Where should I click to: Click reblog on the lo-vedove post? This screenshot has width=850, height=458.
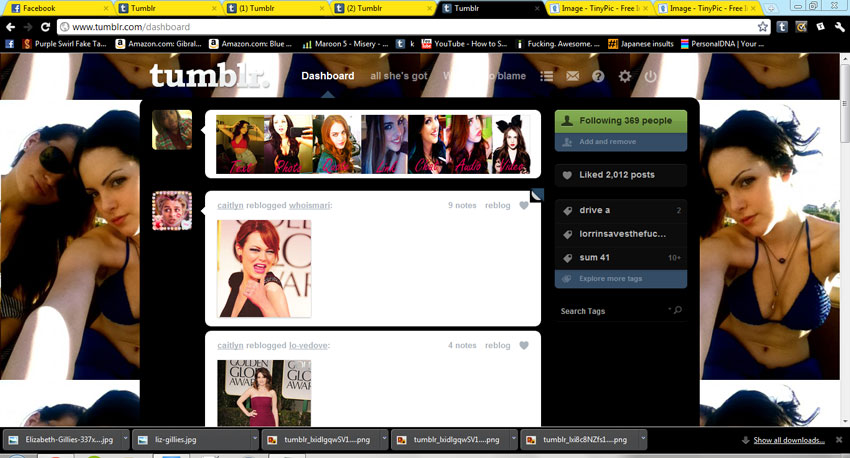tap(498, 345)
